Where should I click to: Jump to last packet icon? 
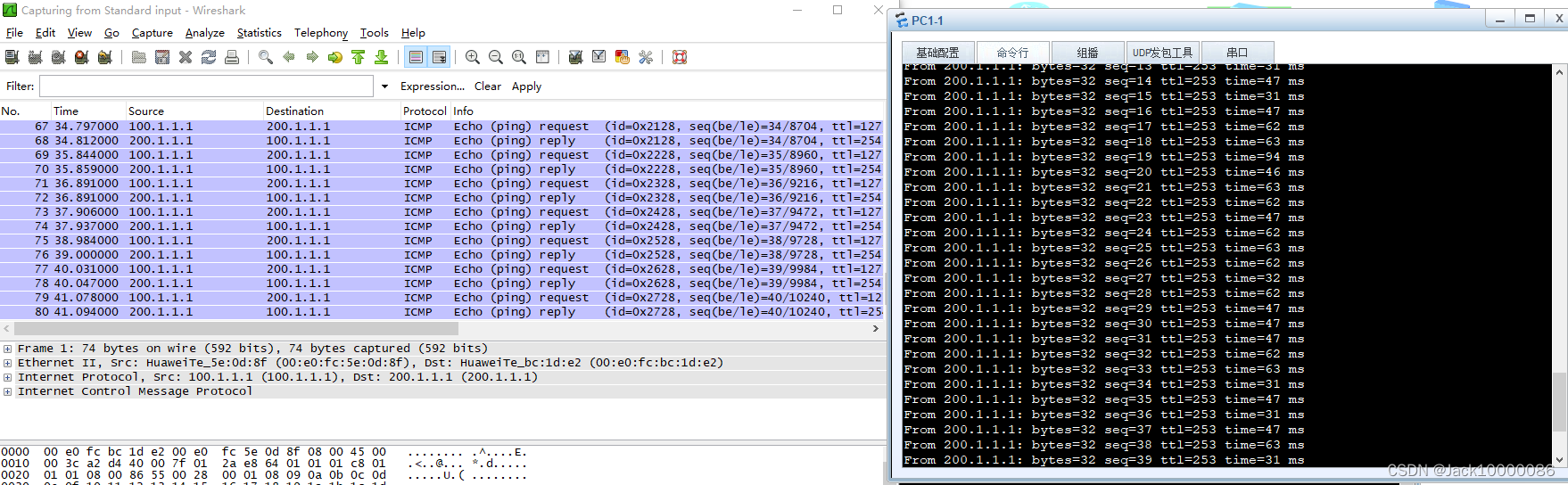[382, 57]
